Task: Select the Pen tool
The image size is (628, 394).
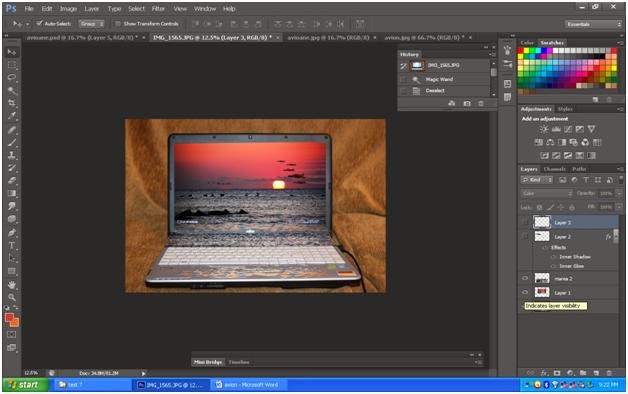Action: (x=12, y=232)
